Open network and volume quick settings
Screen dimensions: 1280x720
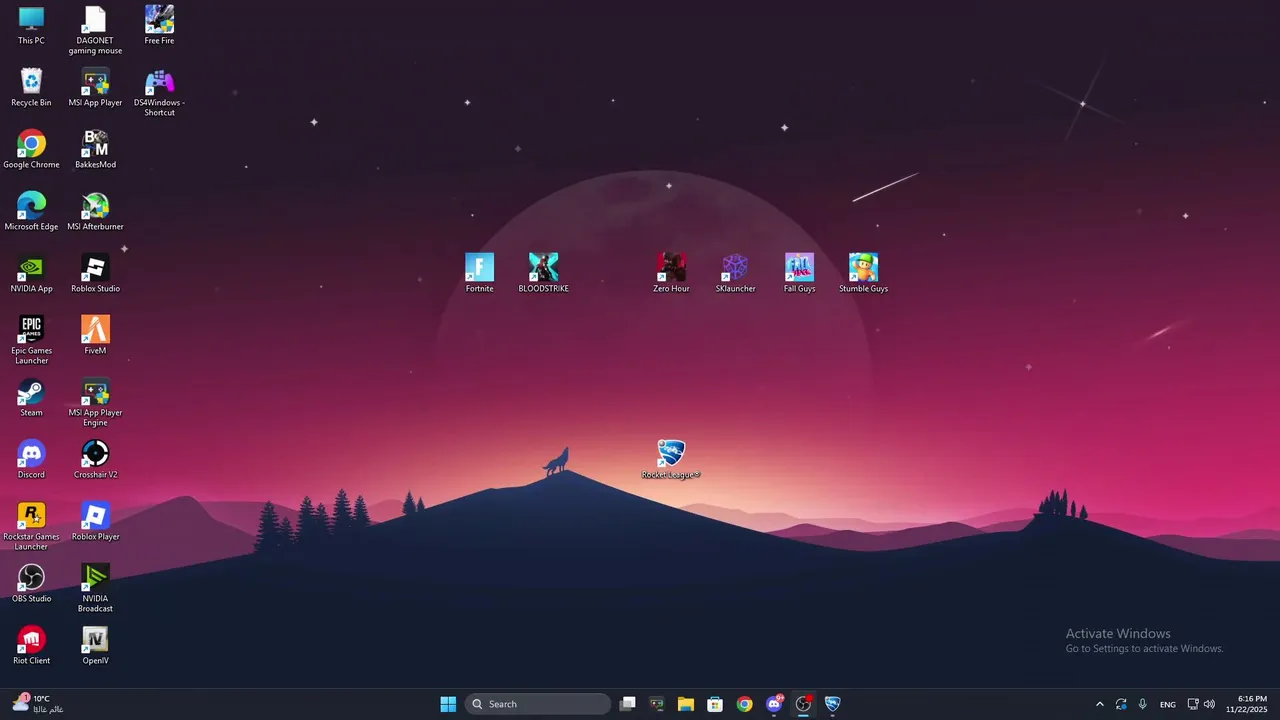pyautogui.click(x=1201, y=704)
